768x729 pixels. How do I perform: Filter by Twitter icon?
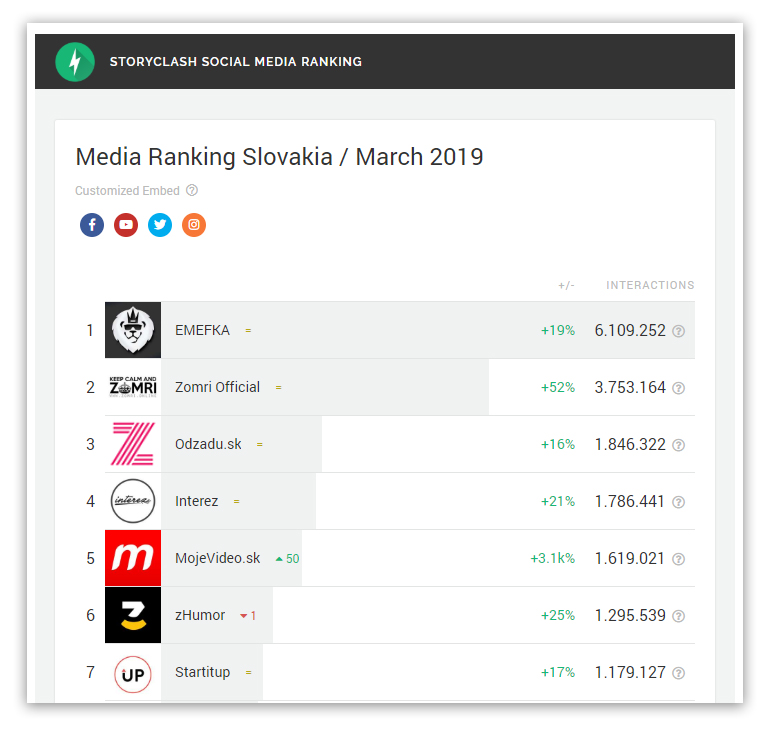click(160, 225)
